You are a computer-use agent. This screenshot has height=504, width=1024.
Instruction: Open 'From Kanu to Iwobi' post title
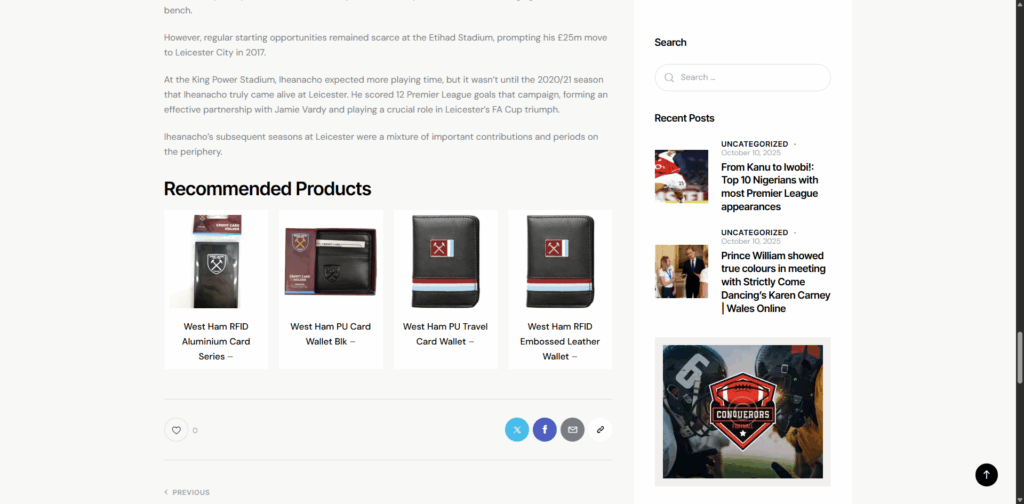pyautogui.click(x=771, y=187)
